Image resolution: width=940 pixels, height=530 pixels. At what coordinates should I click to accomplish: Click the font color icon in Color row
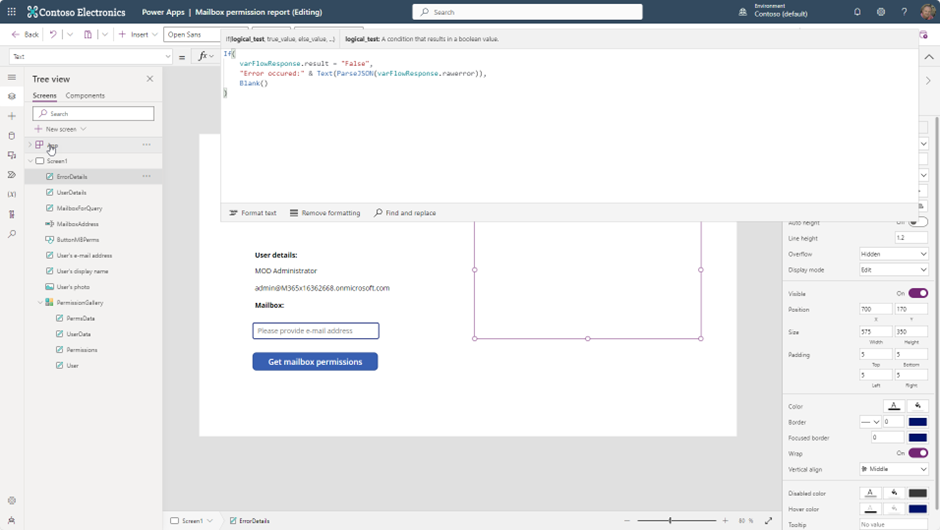pos(894,406)
